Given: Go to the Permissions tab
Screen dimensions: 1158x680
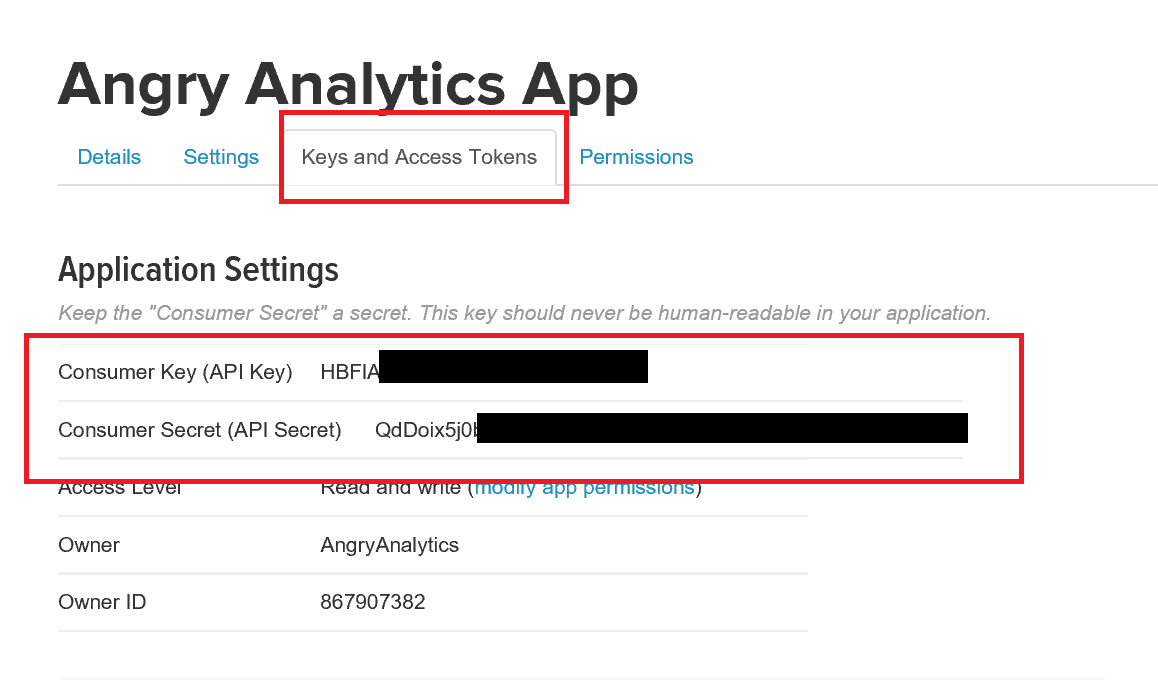Looking at the screenshot, I should [636, 157].
